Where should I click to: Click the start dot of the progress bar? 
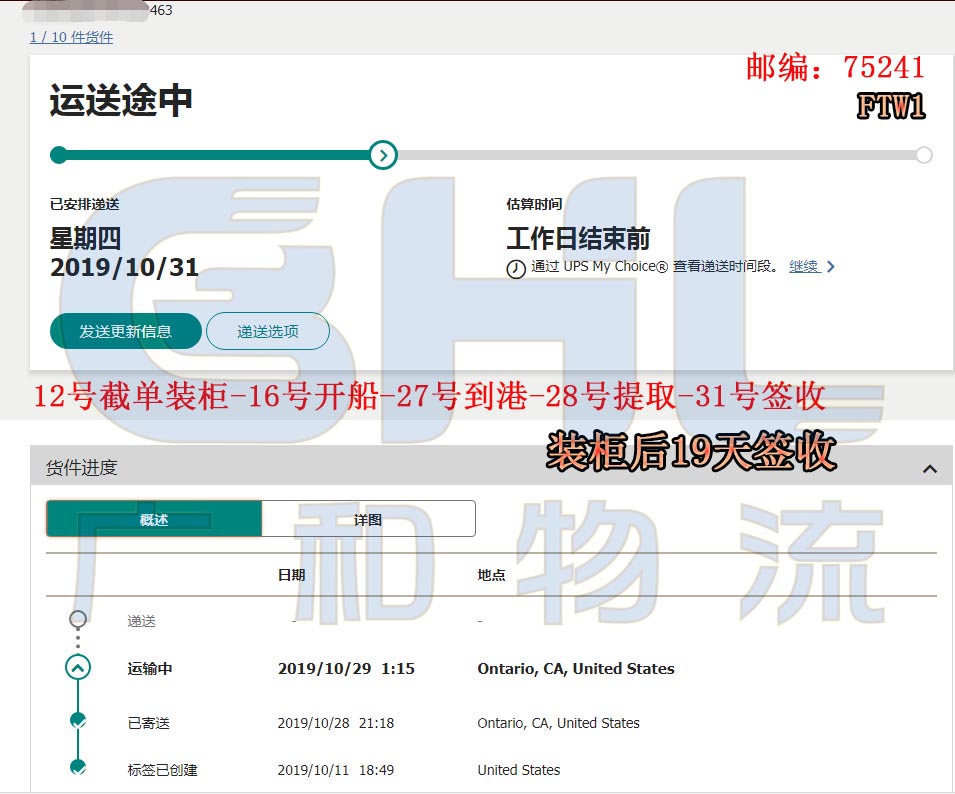(x=58, y=155)
